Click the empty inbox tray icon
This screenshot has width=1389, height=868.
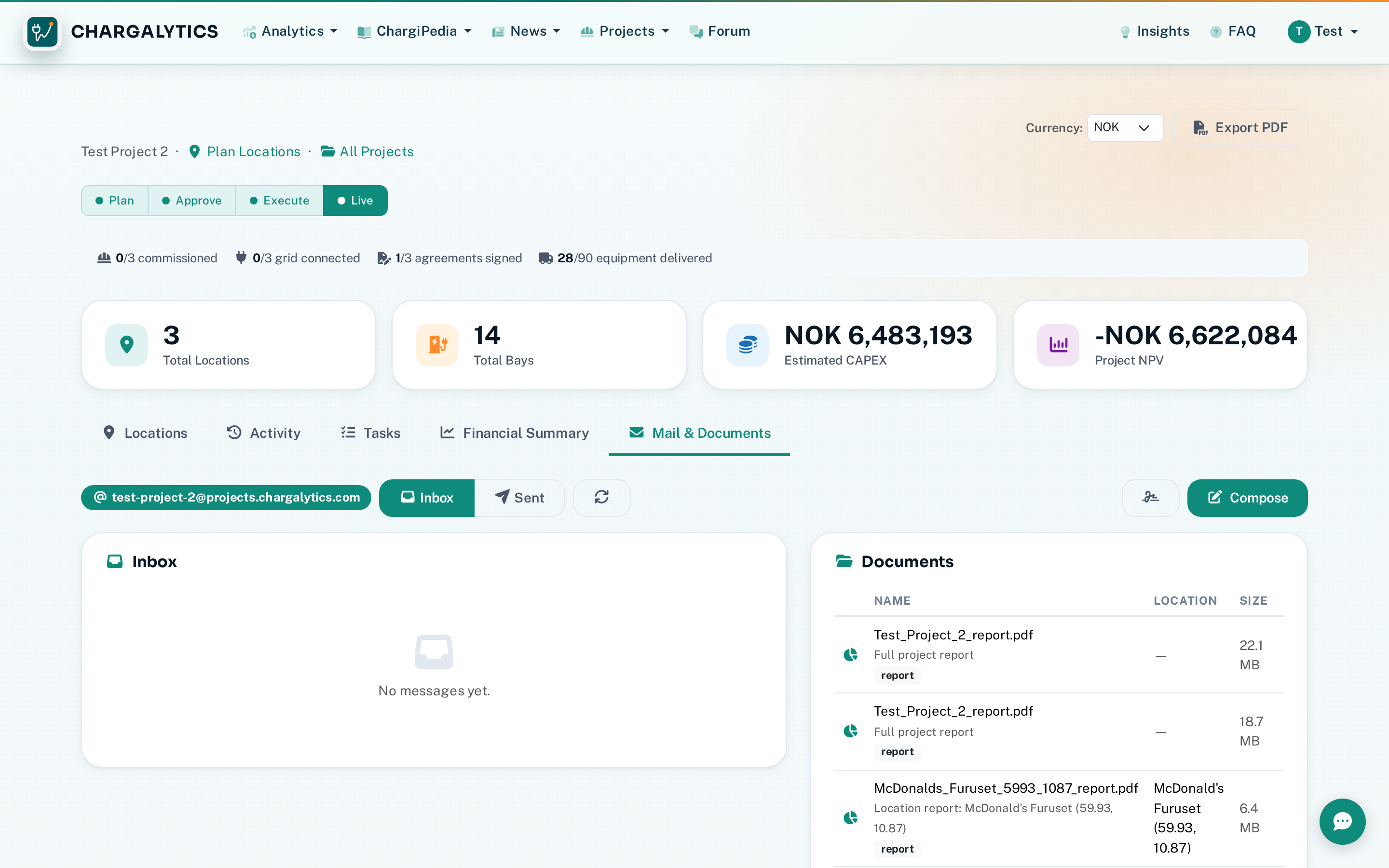pos(434,651)
